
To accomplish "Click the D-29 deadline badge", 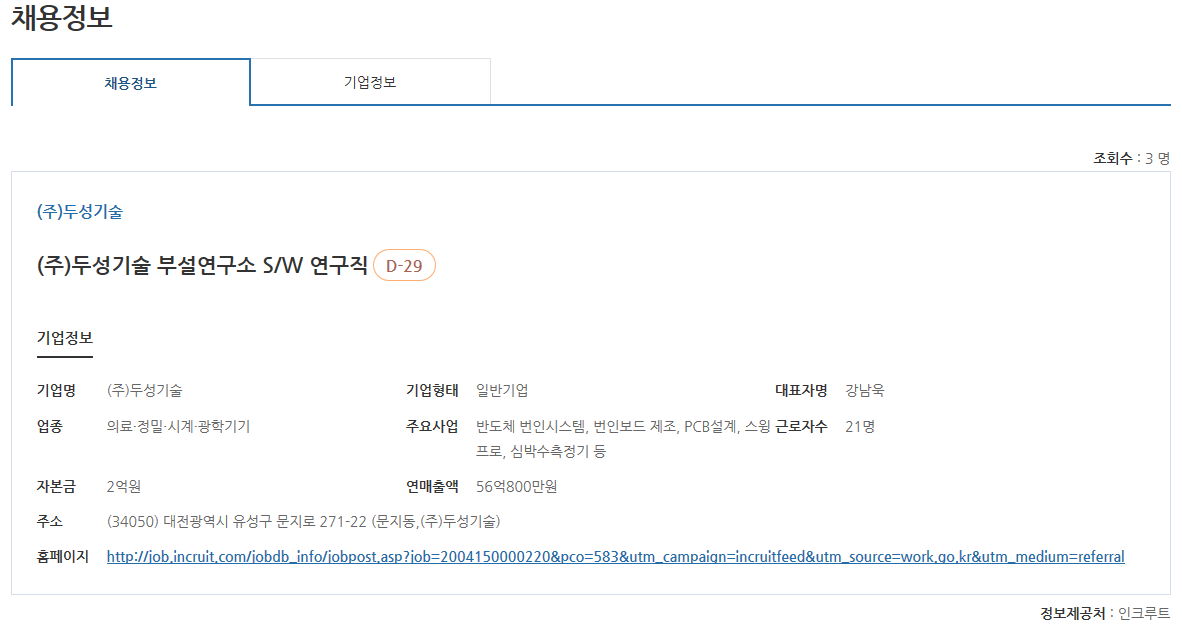I will coord(404,265).
